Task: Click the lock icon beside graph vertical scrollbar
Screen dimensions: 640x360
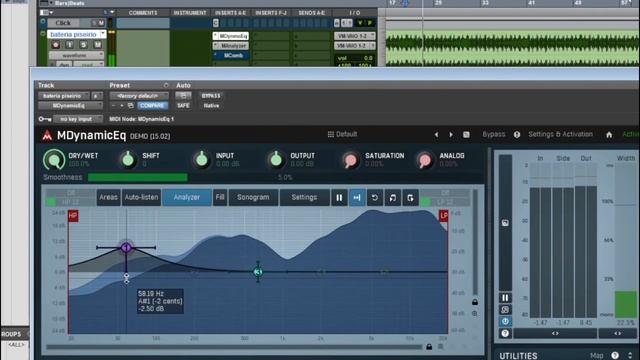Action: pos(475,302)
